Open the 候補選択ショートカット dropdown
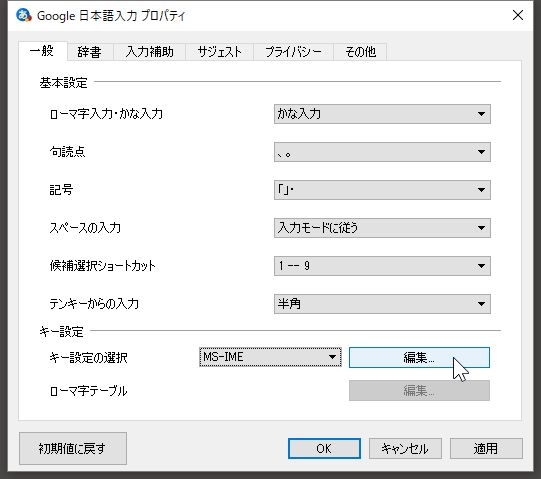 click(x=382, y=266)
